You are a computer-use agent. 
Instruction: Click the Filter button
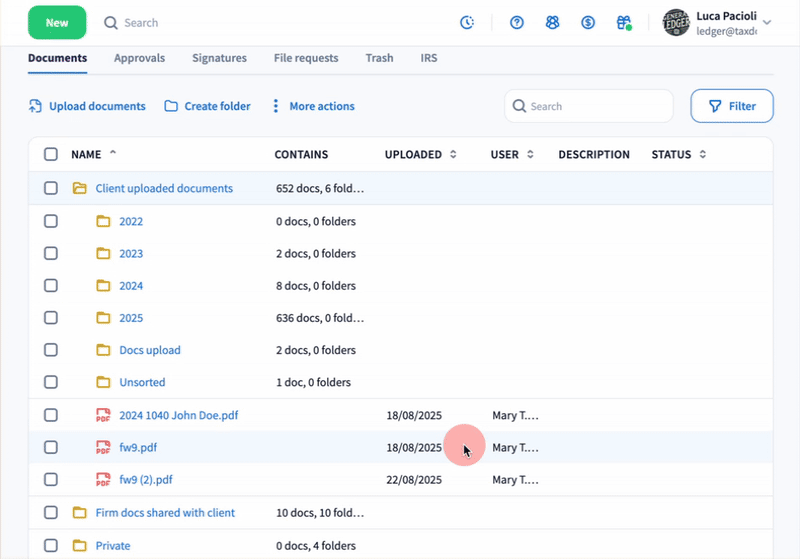pos(731,106)
